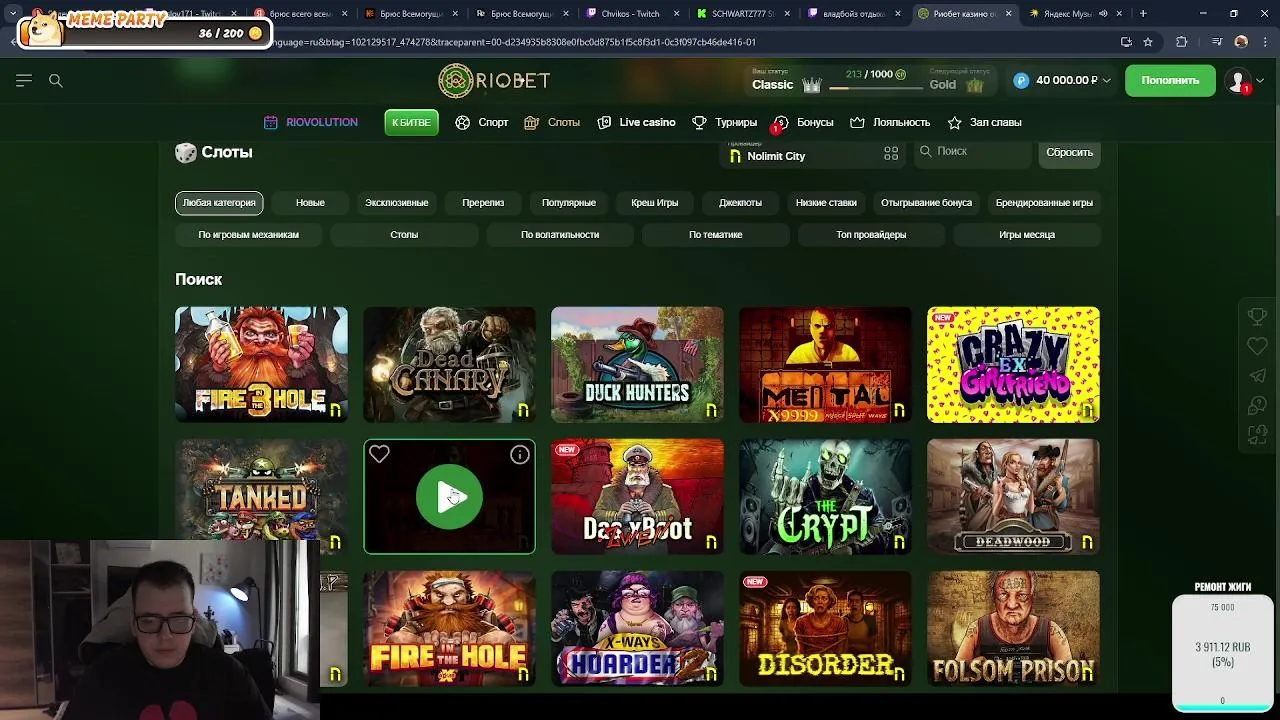The image size is (1280, 720).
Task: Open the Deadwood game
Action: click(1013, 496)
